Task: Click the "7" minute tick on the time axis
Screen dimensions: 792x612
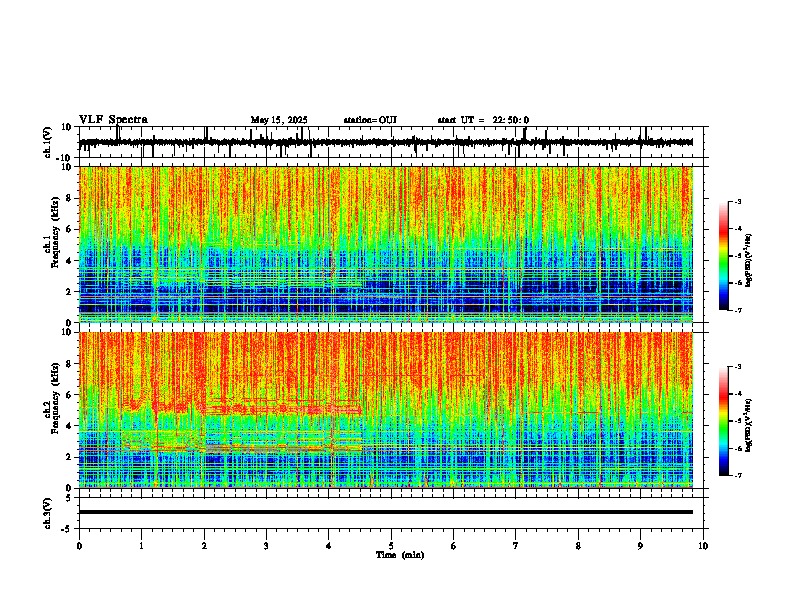Action: [516, 546]
